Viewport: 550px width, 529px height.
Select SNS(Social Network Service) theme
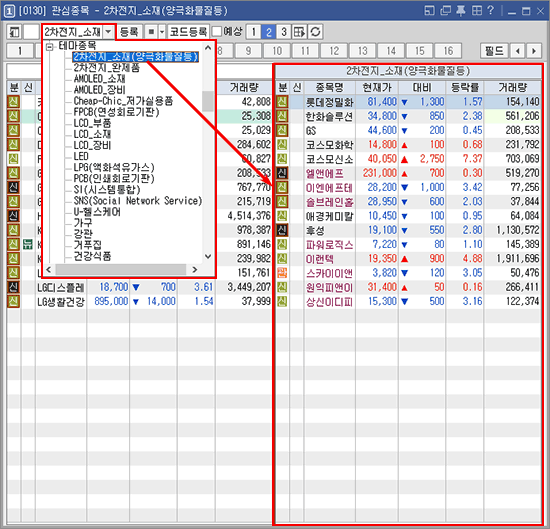pyautogui.click(x=138, y=201)
